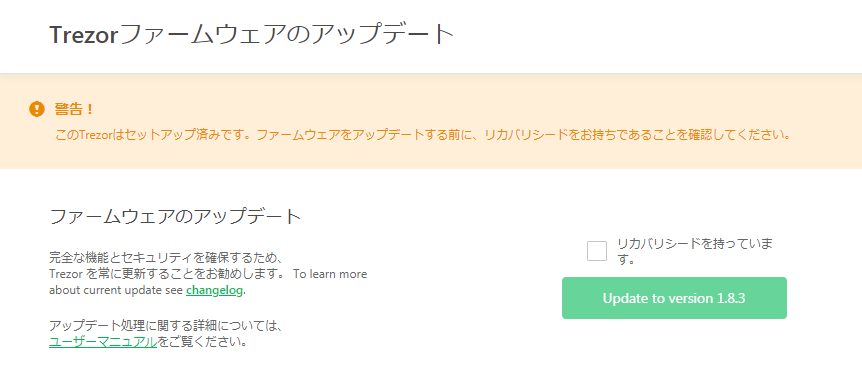Click the をご覧ください text after the manual link
Screen dimensions: 862x379
tap(202, 342)
